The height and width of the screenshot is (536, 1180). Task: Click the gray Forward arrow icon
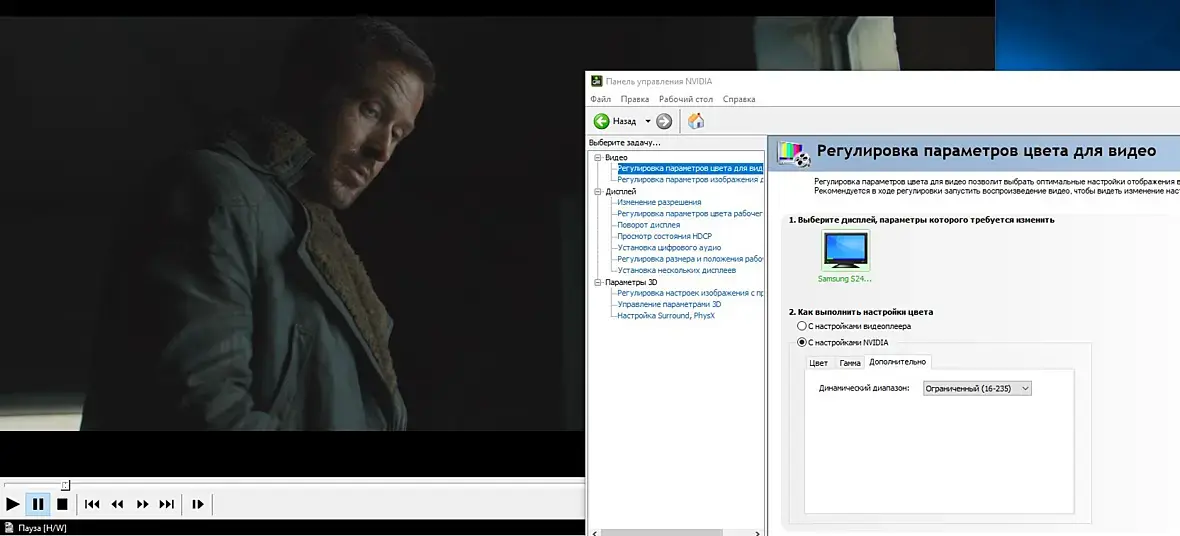tap(663, 120)
